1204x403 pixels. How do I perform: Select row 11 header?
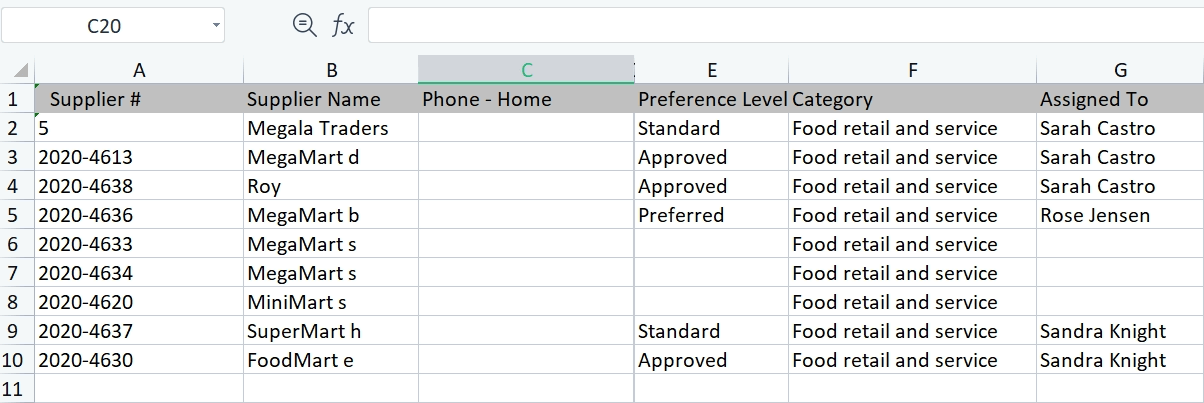pos(17,388)
